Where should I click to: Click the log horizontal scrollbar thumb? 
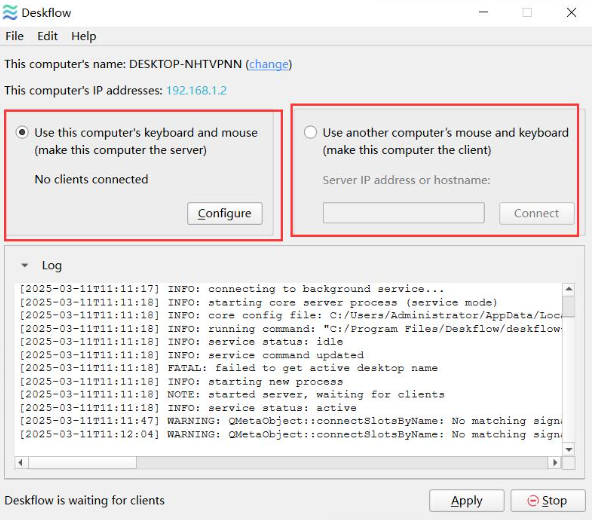(x=82, y=463)
